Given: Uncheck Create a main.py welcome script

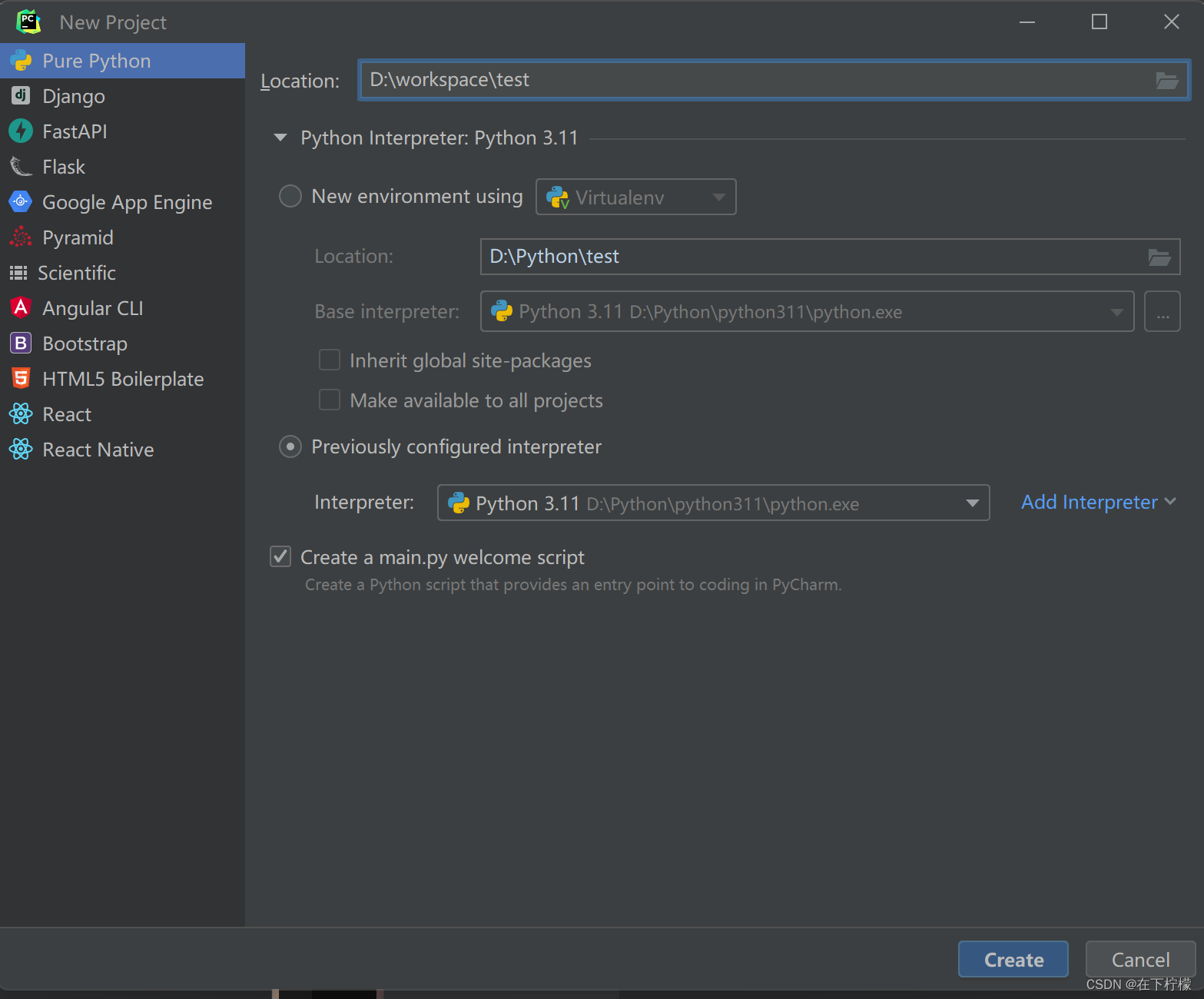Looking at the screenshot, I should point(280,556).
